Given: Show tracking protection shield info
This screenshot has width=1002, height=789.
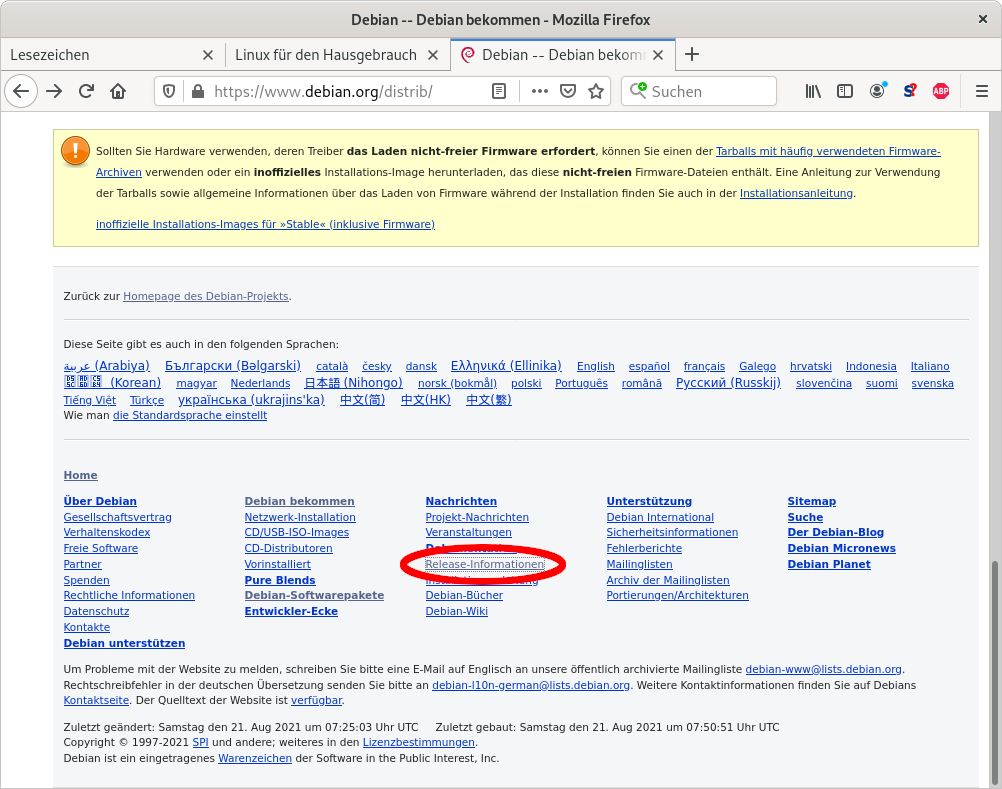Looking at the screenshot, I should pos(169,91).
